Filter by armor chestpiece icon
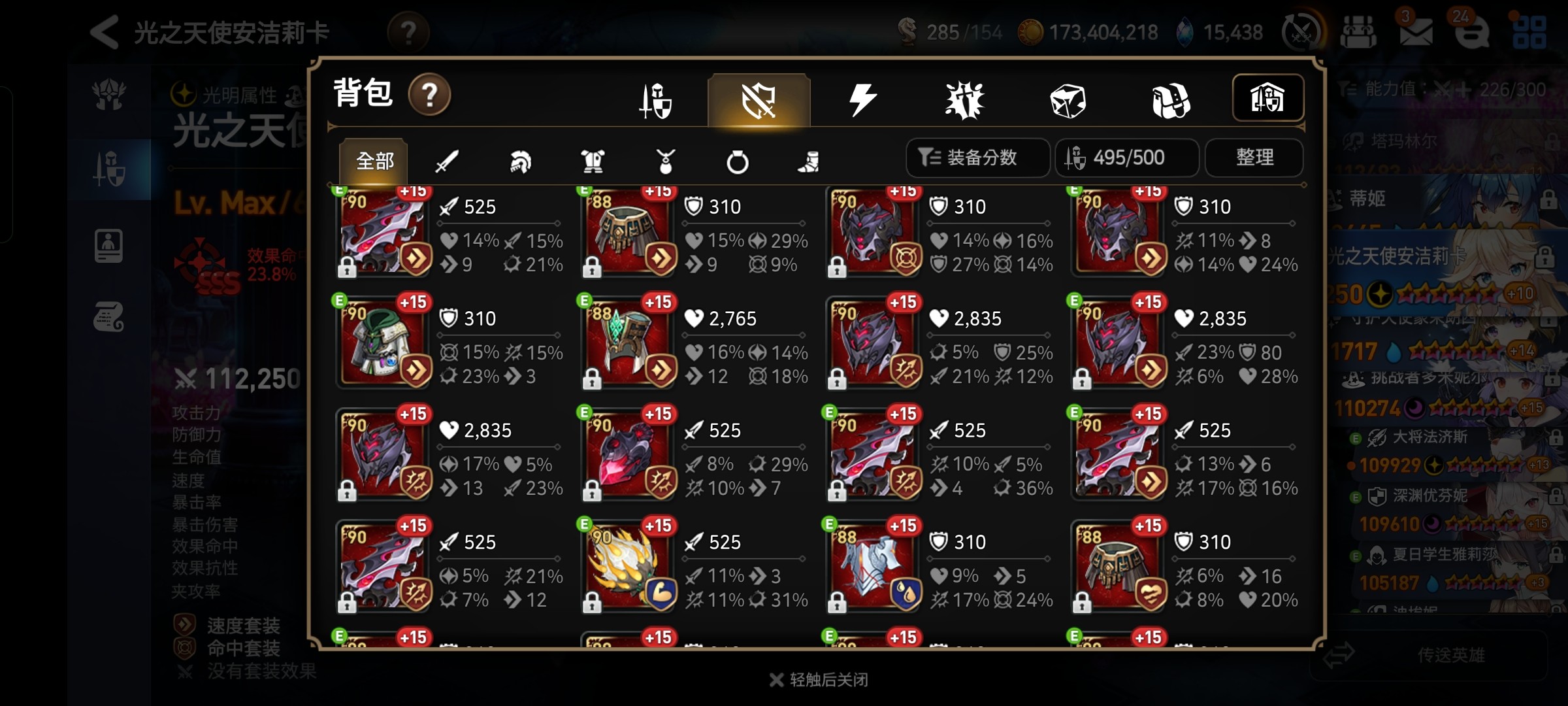Screen dimensions: 1568x706 [x=593, y=161]
